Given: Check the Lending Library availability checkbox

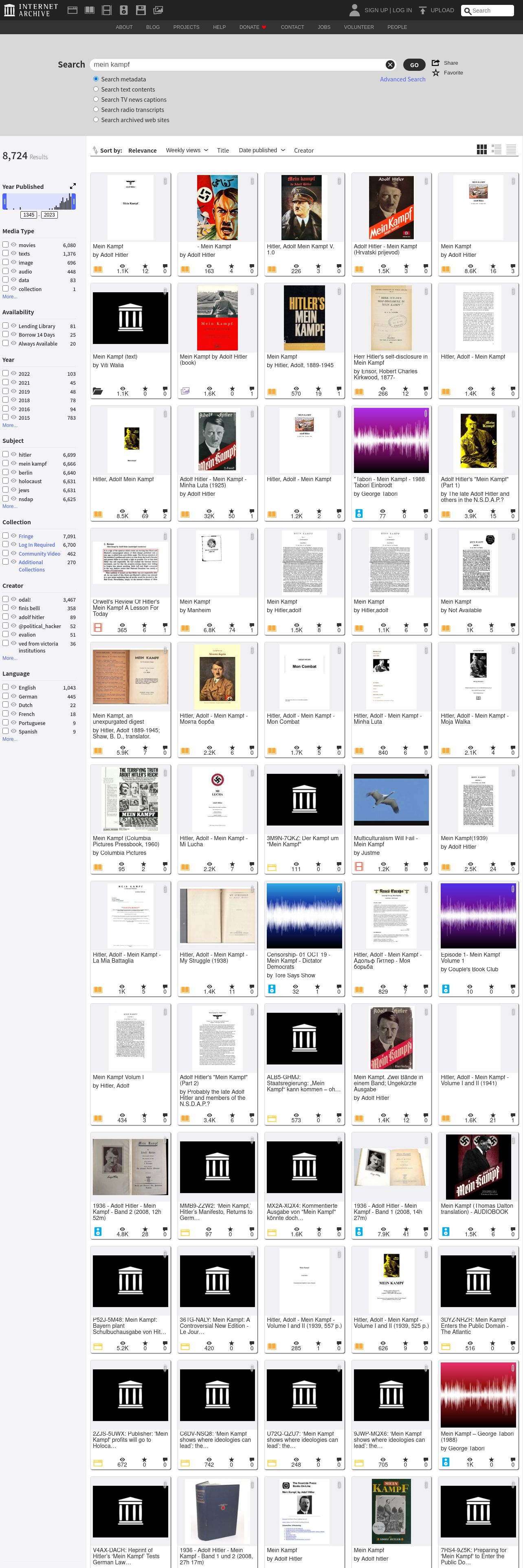Looking at the screenshot, I should 5,326.
